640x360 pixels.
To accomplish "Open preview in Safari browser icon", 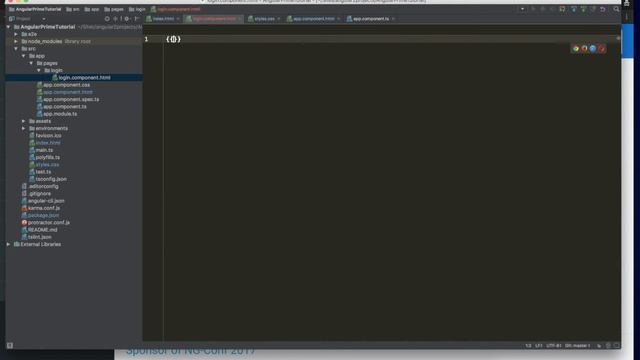I will pyautogui.click(x=593, y=49).
